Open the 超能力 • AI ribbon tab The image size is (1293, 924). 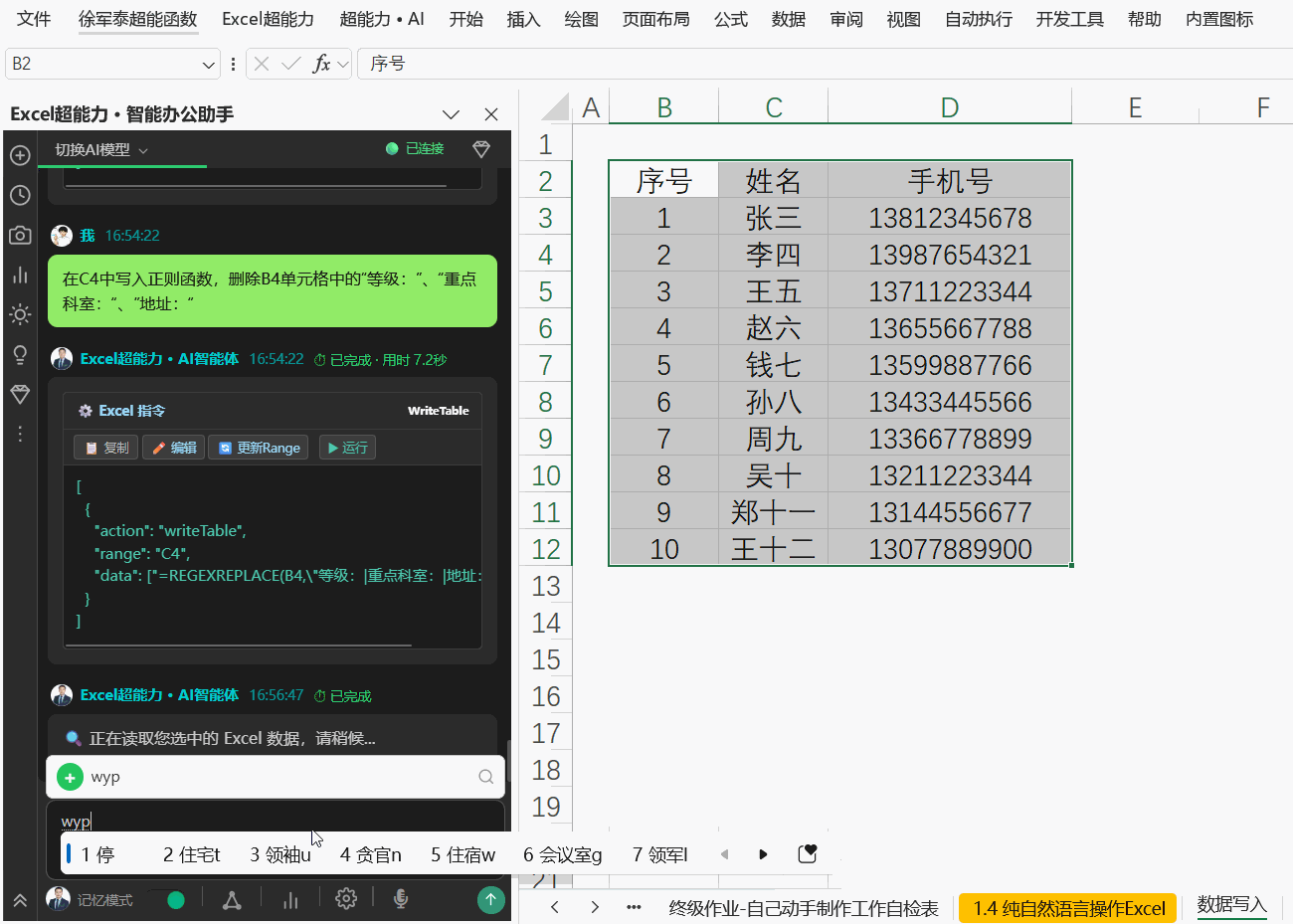tap(382, 19)
